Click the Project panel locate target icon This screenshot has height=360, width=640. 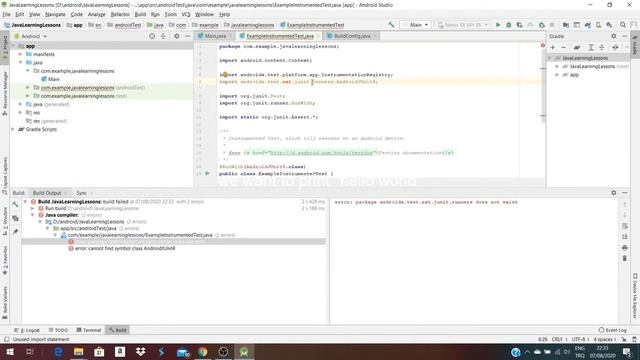[x=152, y=36]
